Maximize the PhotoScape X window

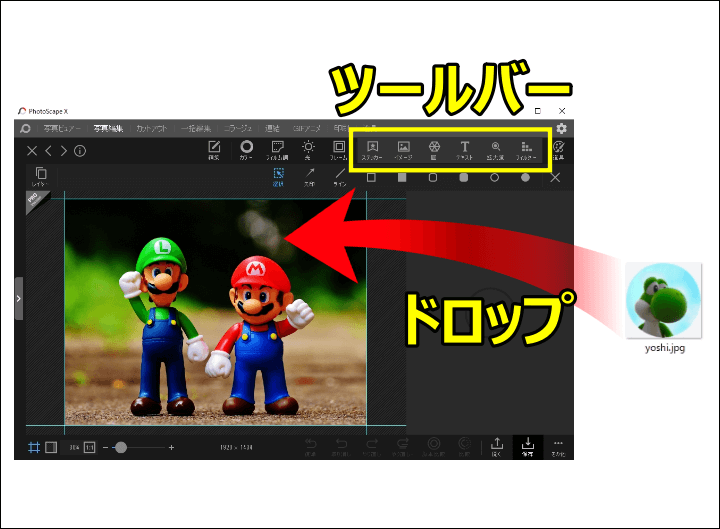[538, 111]
